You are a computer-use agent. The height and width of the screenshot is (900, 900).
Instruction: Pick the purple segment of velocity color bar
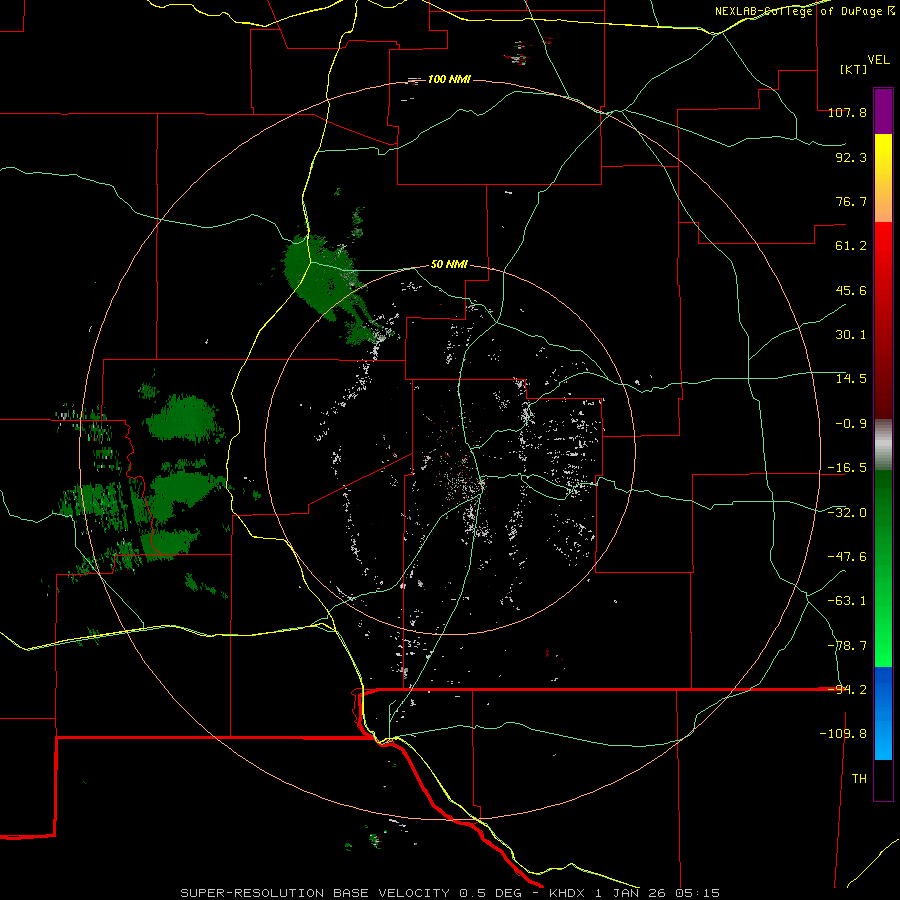click(883, 111)
